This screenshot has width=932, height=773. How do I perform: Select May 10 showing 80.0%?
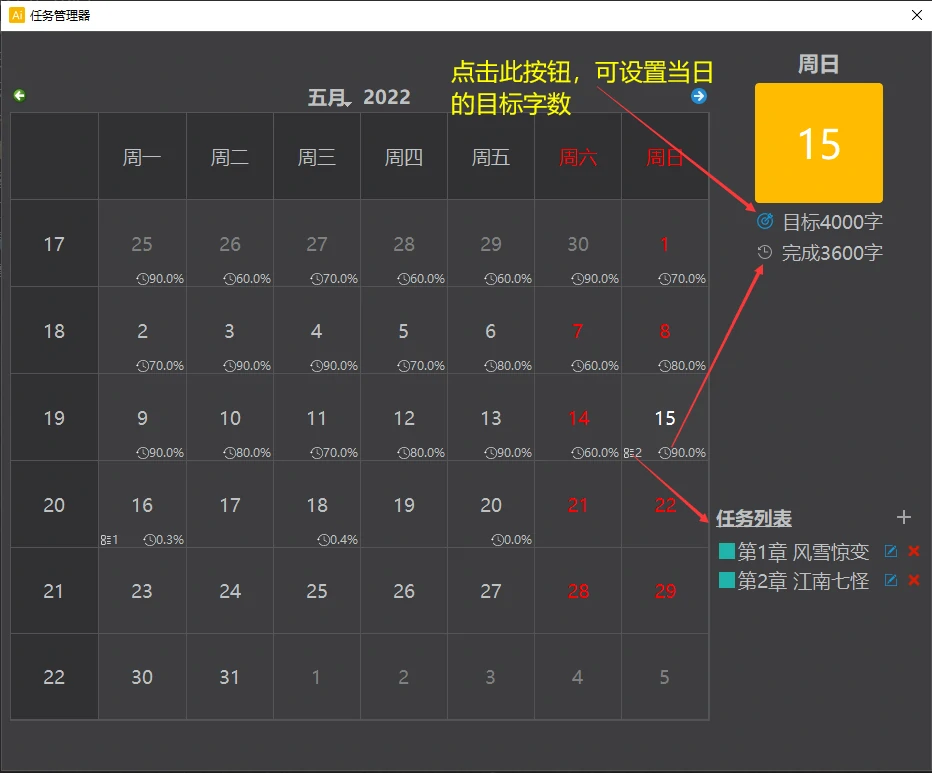(229, 417)
